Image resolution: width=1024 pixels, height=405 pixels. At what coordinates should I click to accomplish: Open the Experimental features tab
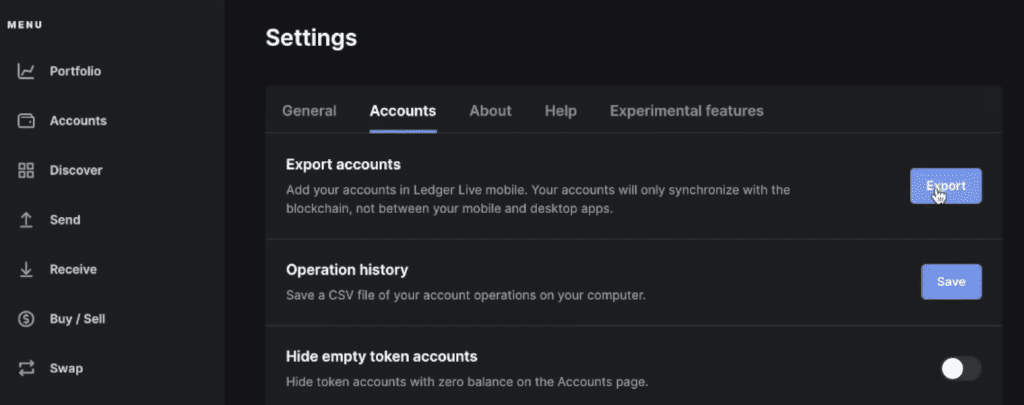click(x=686, y=111)
